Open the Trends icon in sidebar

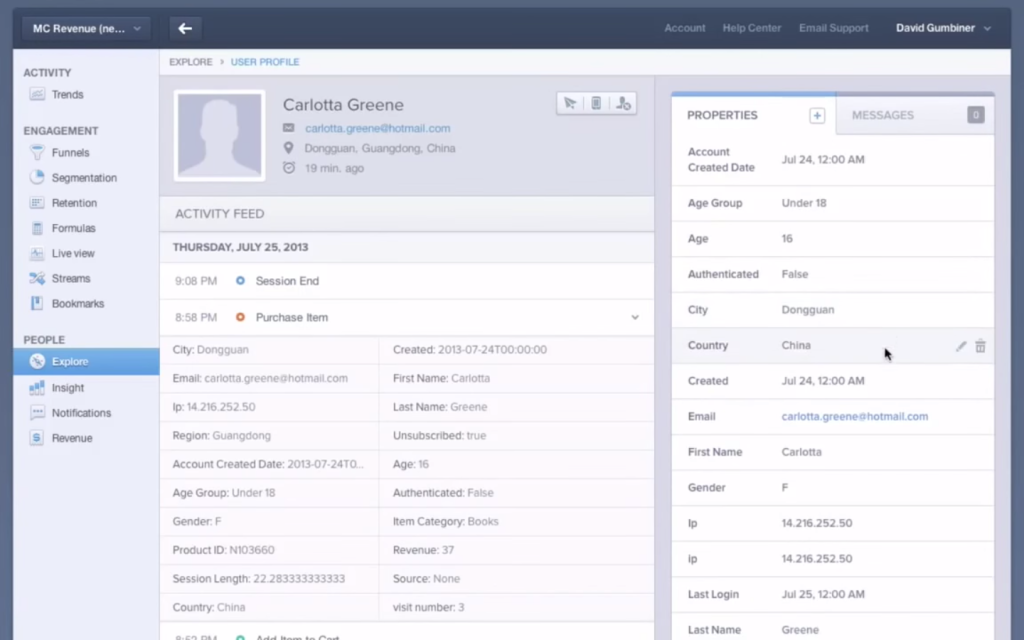coord(37,95)
